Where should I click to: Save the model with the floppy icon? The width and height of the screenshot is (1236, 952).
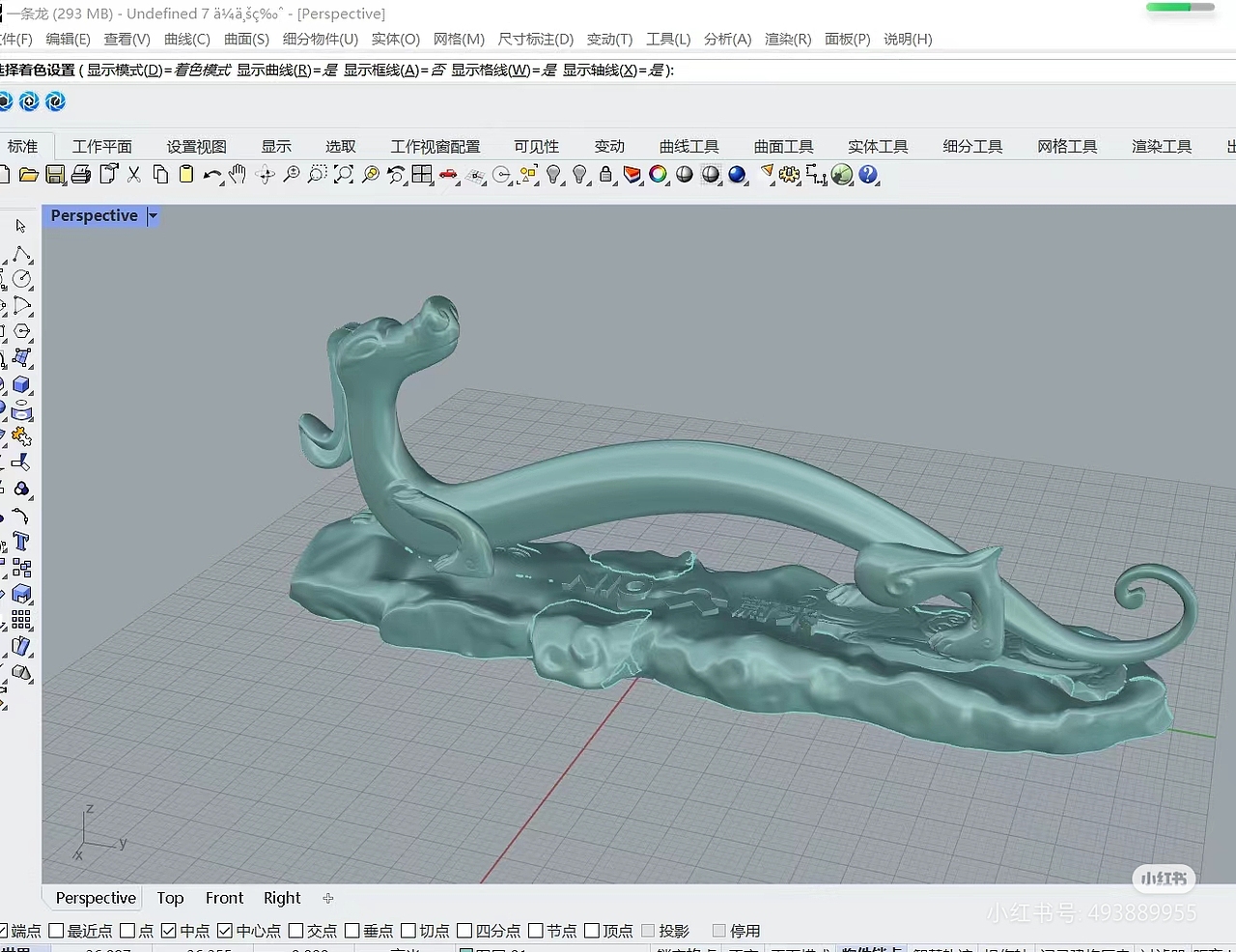tap(55, 175)
